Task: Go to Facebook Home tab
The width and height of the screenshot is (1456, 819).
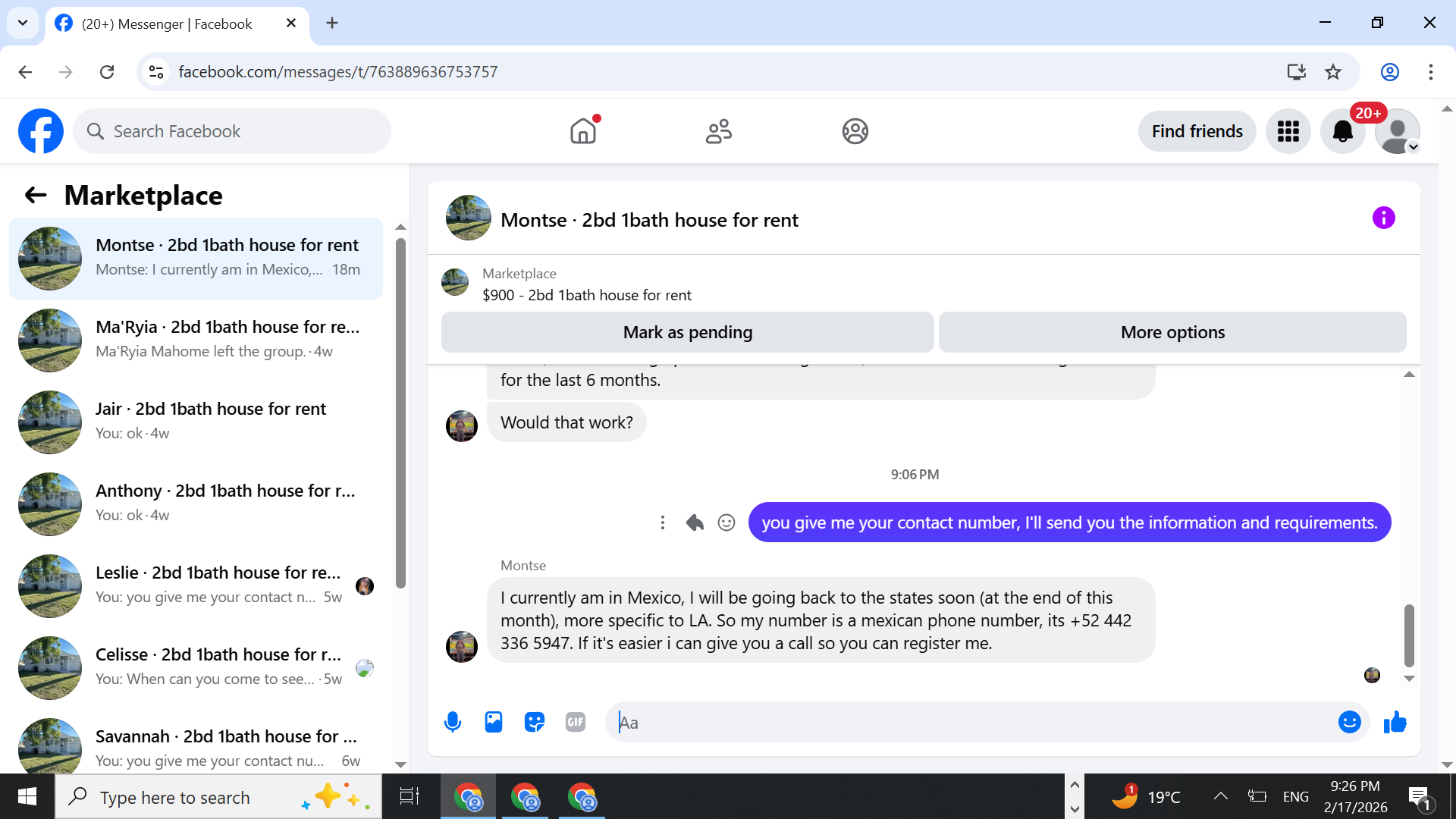Action: click(x=583, y=131)
